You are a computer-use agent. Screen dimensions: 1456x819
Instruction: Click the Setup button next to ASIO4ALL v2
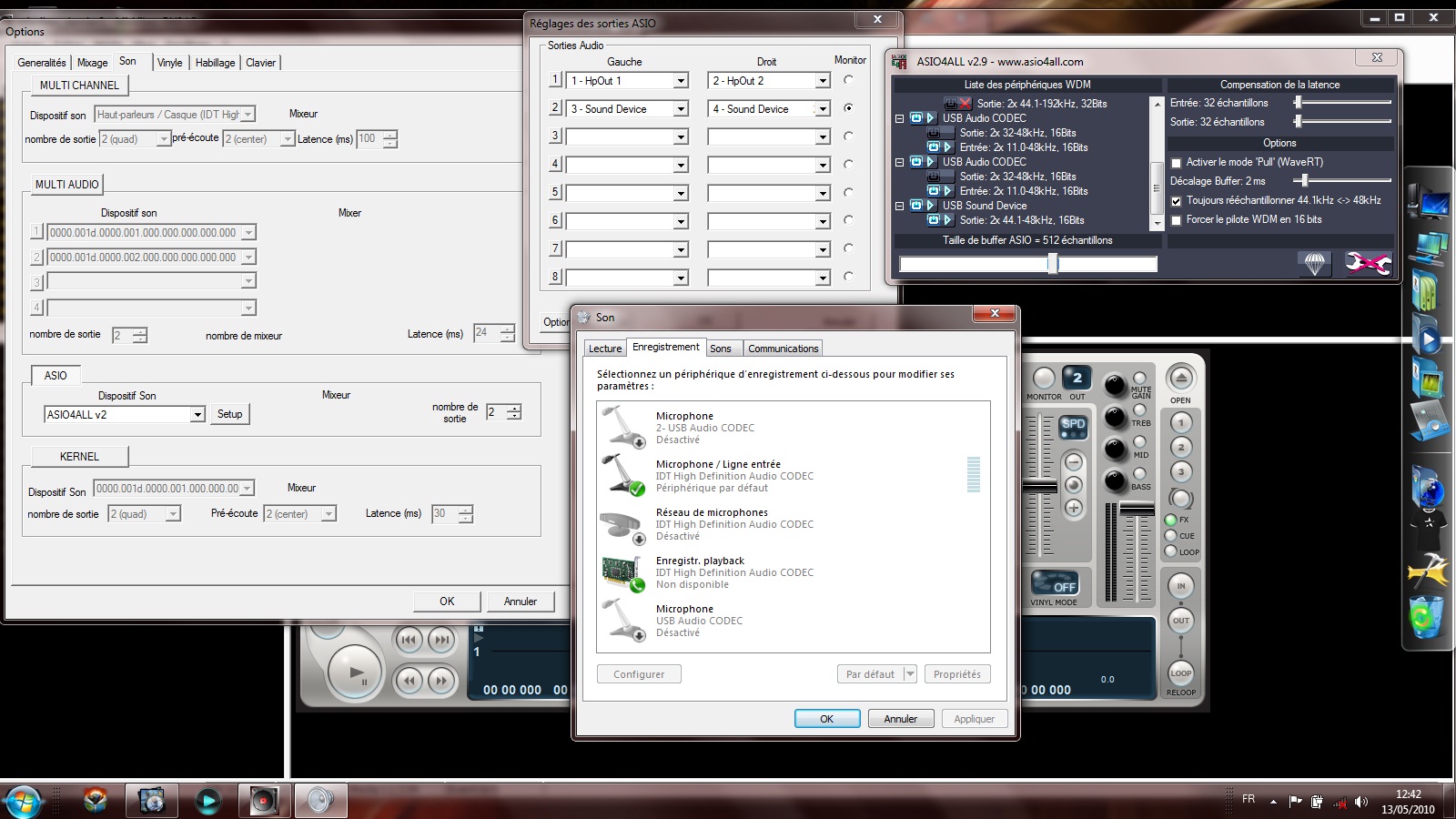(x=230, y=414)
